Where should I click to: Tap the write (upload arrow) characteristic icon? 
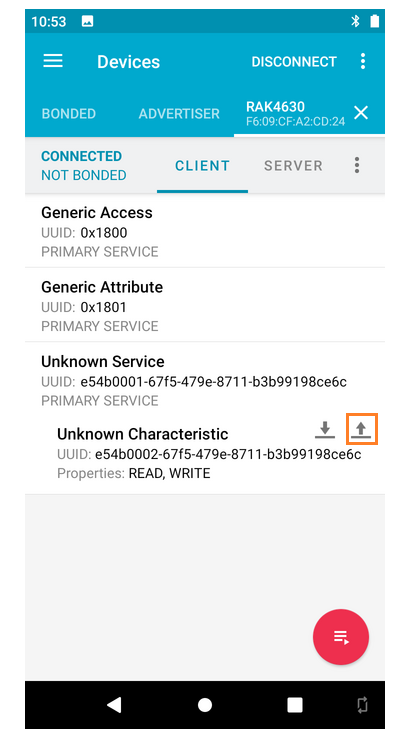click(361, 429)
